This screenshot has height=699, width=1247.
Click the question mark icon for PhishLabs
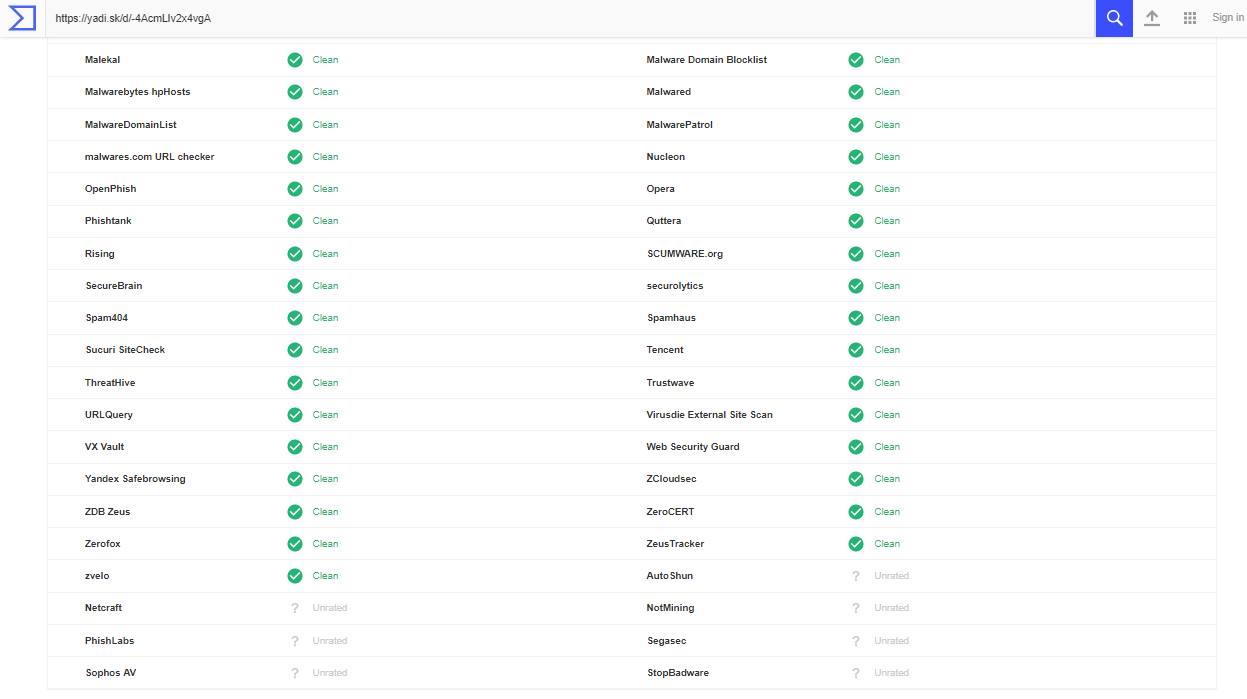click(x=295, y=641)
